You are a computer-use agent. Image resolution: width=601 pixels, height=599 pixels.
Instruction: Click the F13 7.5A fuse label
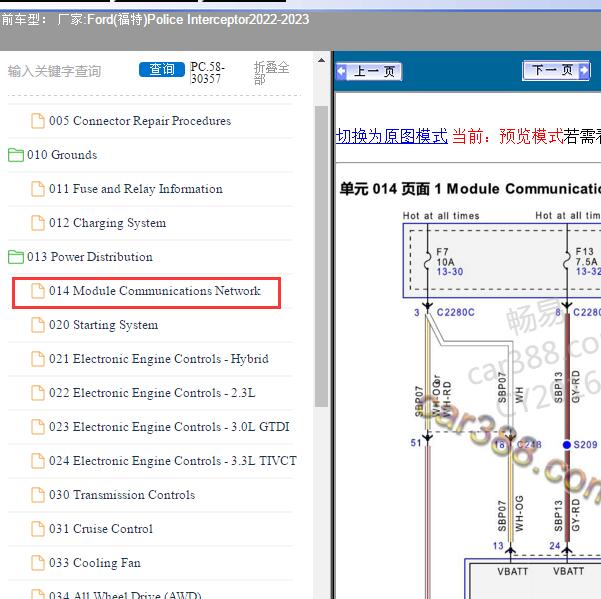(586, 257)
